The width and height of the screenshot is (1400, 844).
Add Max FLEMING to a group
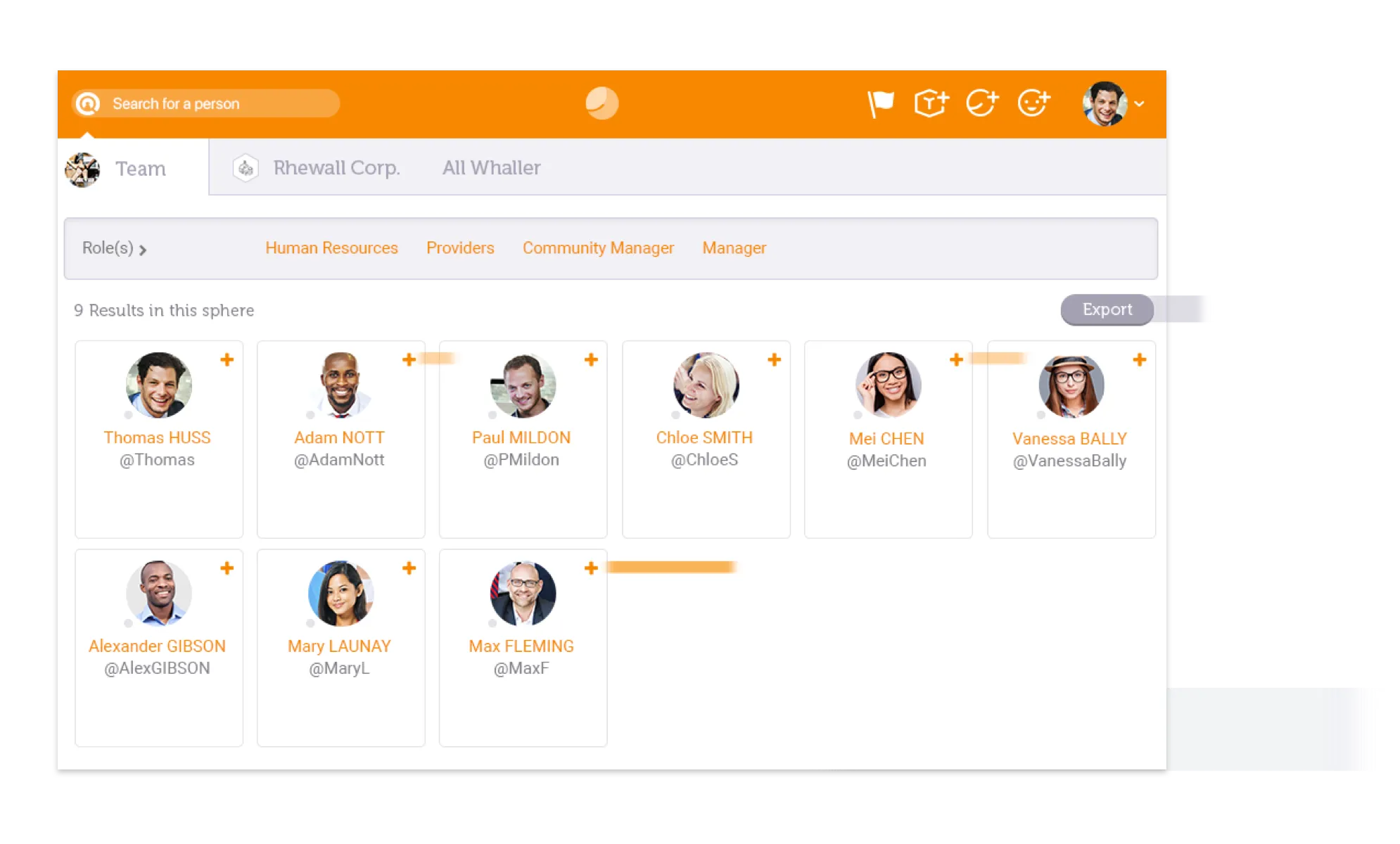click(x=592, y=567)
